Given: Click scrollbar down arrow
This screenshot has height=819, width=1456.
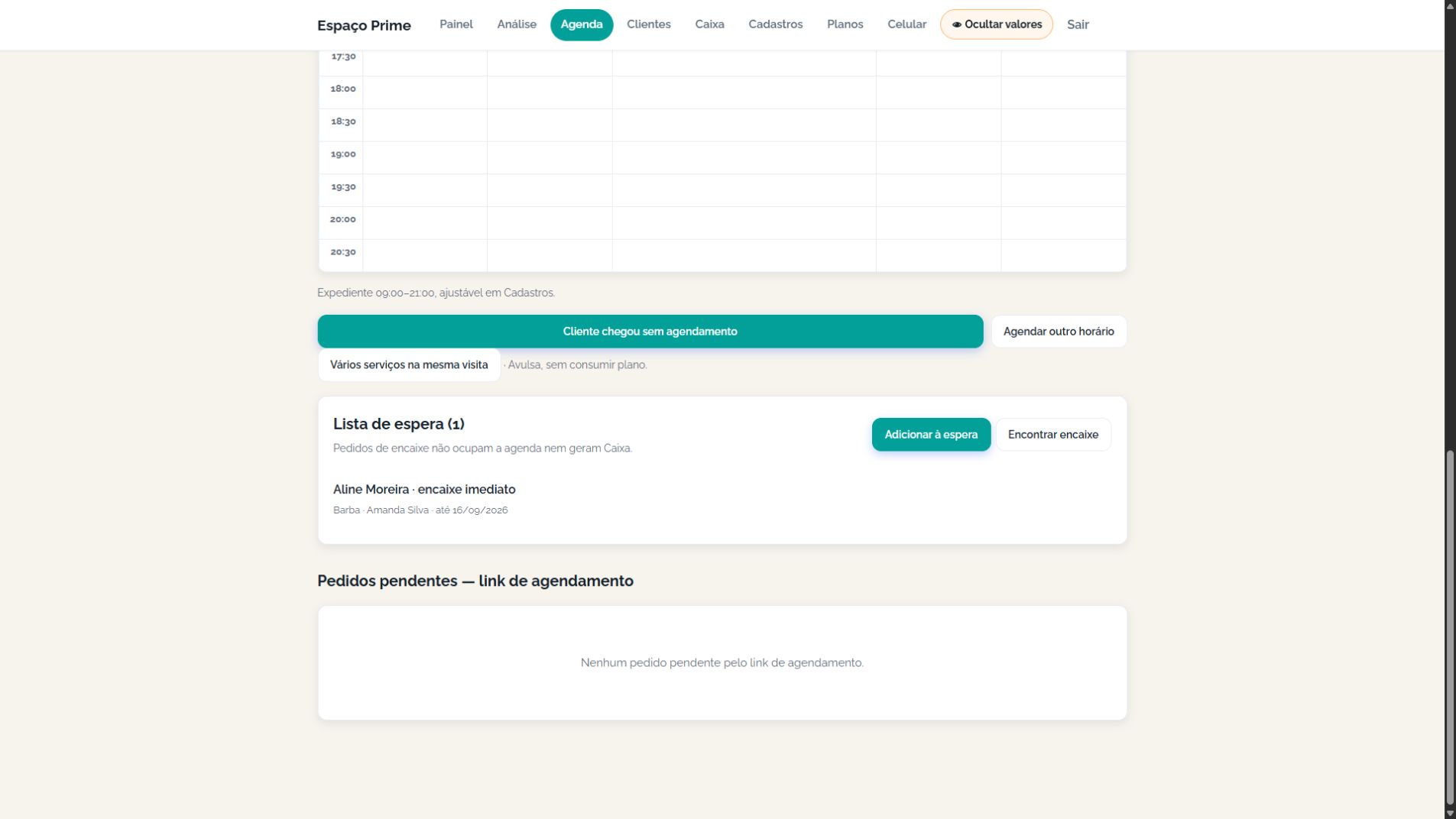Looking at the screenshot, I should click(1450, 813).
